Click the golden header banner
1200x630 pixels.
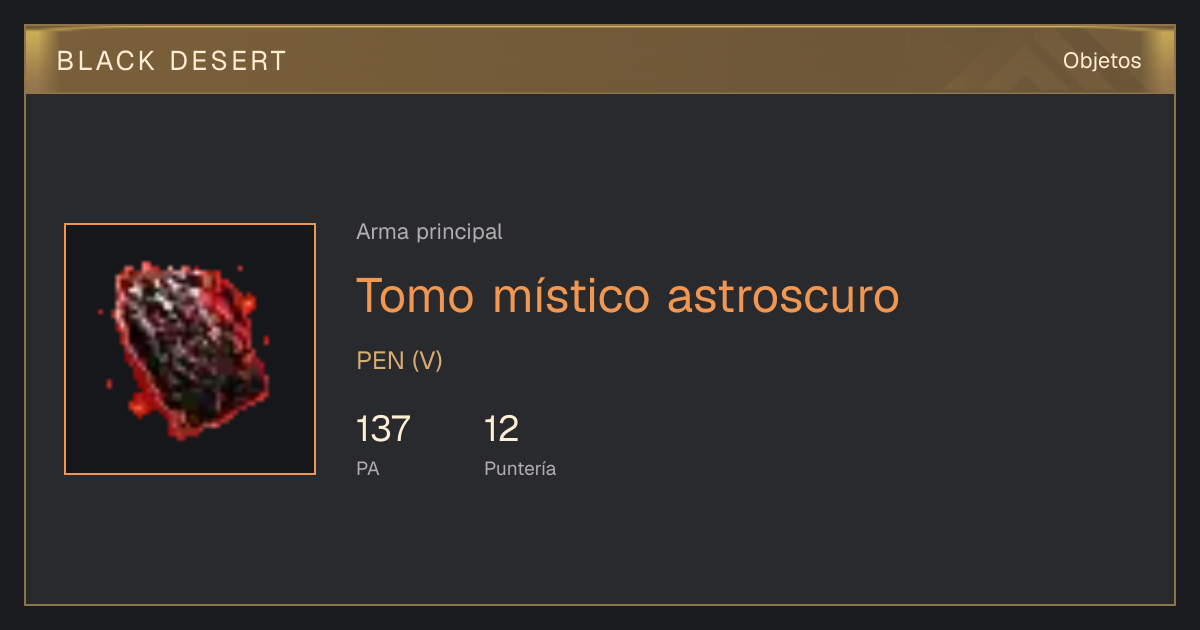[x=600, y=60]
